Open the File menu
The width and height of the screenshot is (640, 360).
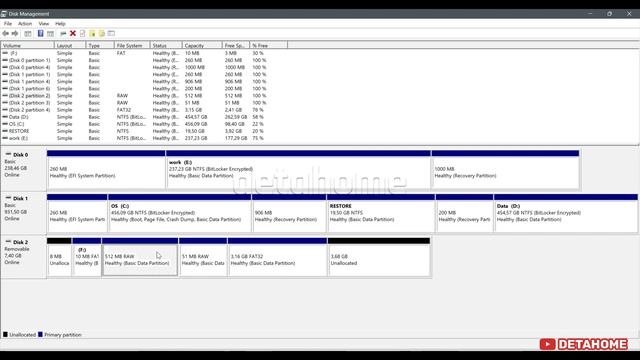point(8,24)
